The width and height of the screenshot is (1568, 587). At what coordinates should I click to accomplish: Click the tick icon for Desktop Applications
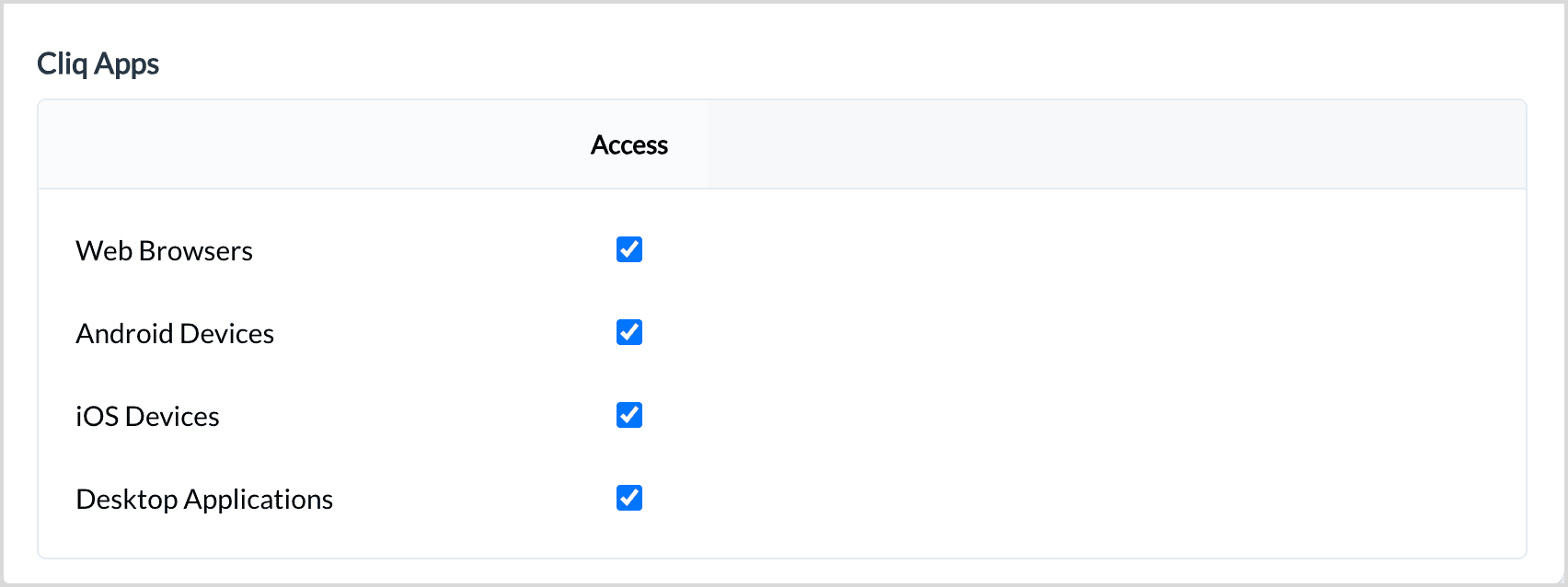[629, 498]
